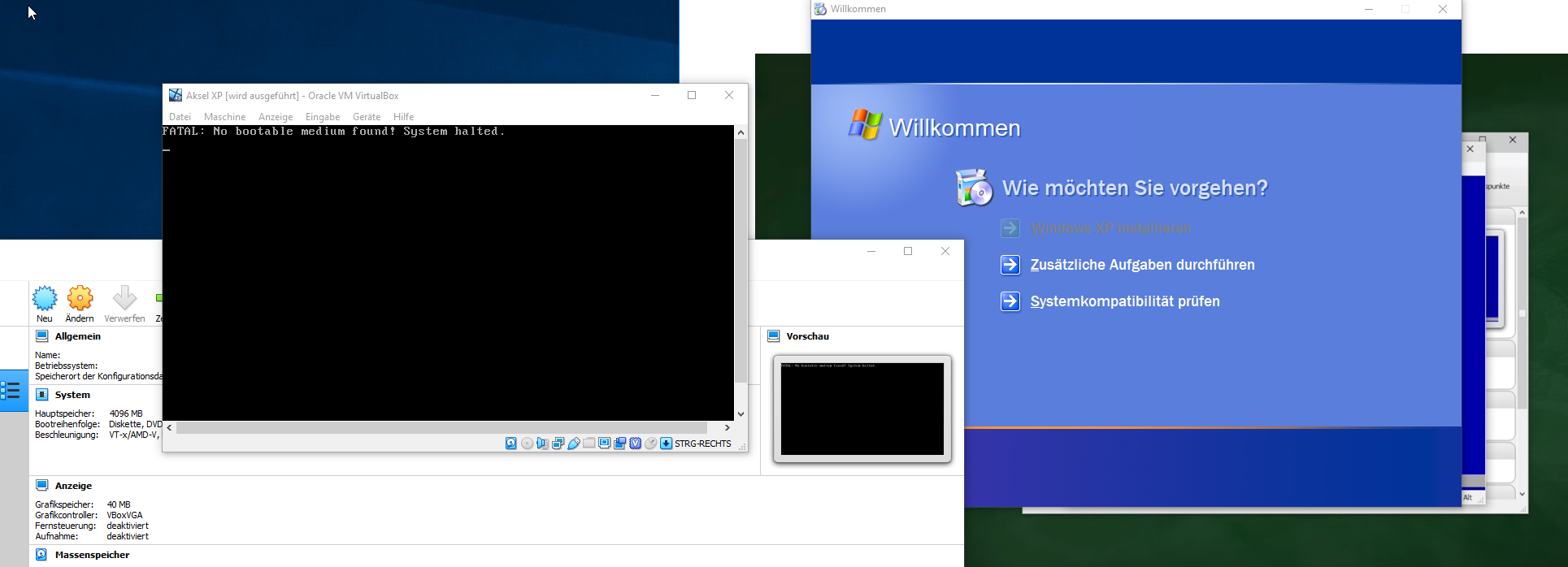Click the Massenspeicher section header
1568x567 pixels.
pyautogui.click(x=92, y=555)
